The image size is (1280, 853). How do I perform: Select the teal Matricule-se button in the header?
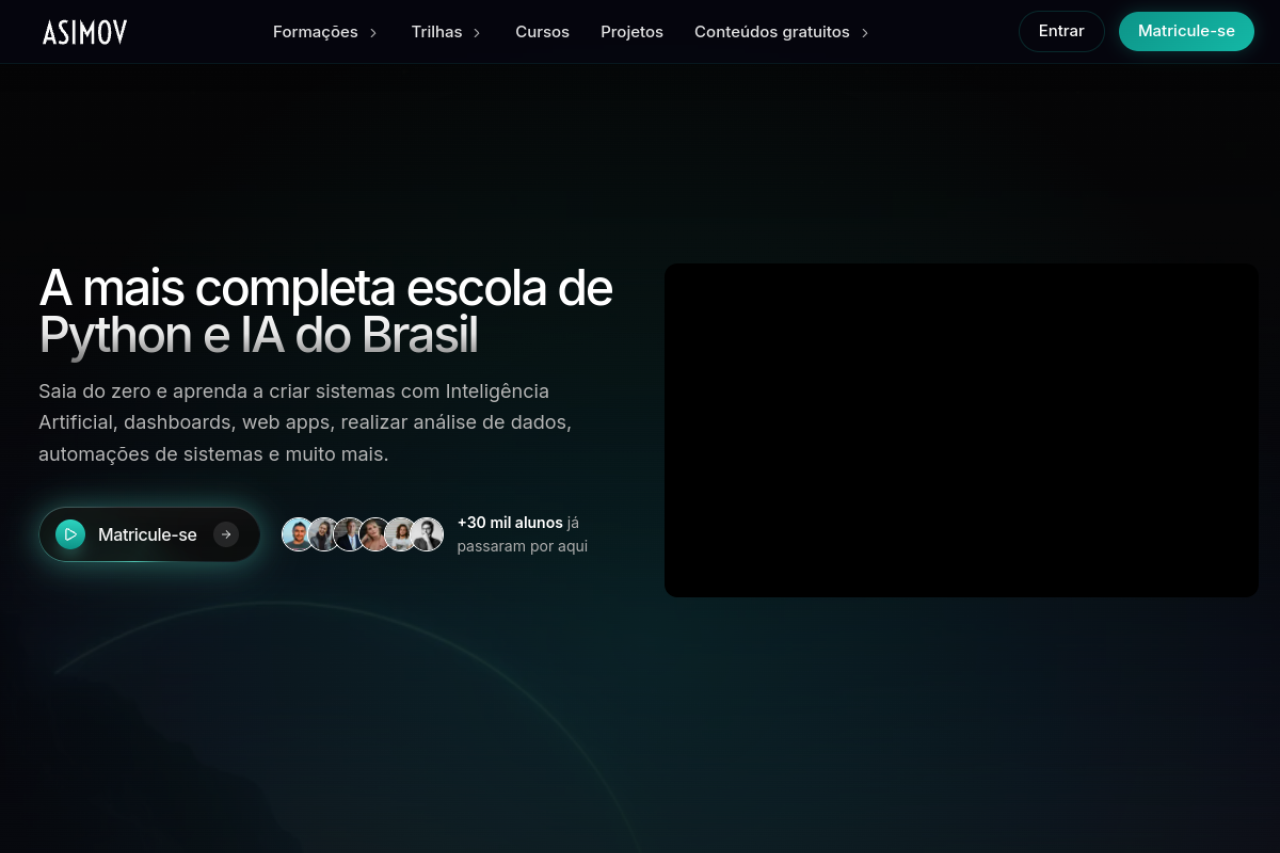(x=1186, y=31)
